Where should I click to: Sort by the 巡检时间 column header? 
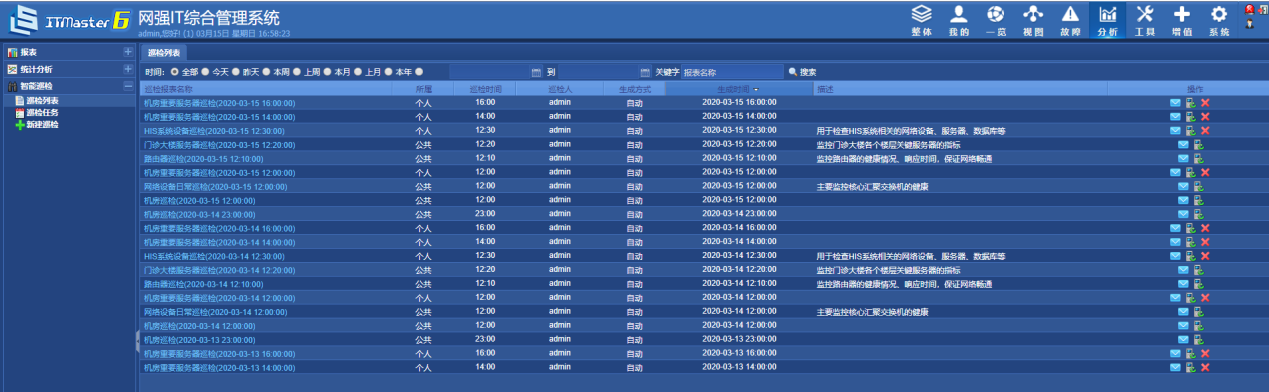(x=485, y=89)
